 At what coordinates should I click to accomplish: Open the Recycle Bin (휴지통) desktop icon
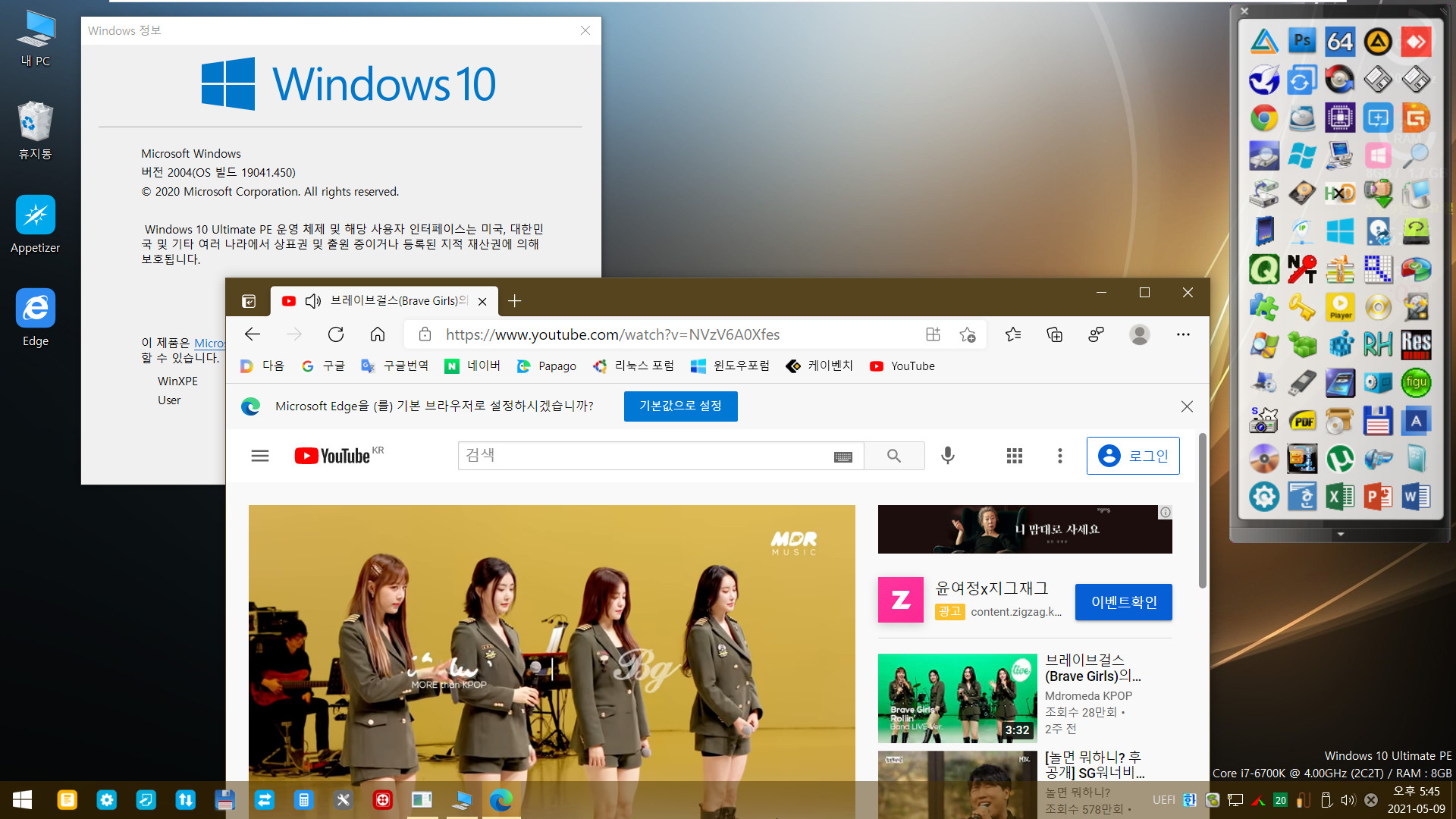[x=36, y=130]
